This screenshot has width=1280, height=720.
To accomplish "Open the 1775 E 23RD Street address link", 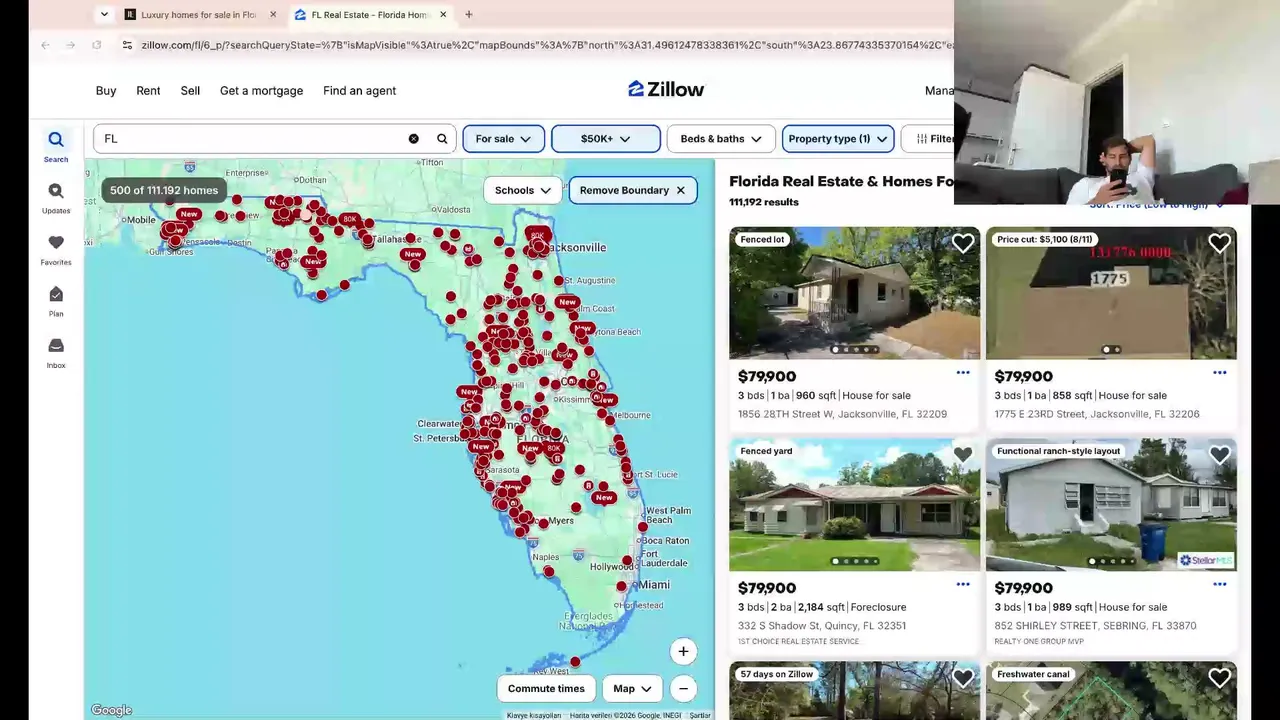I will [1097, 414].
